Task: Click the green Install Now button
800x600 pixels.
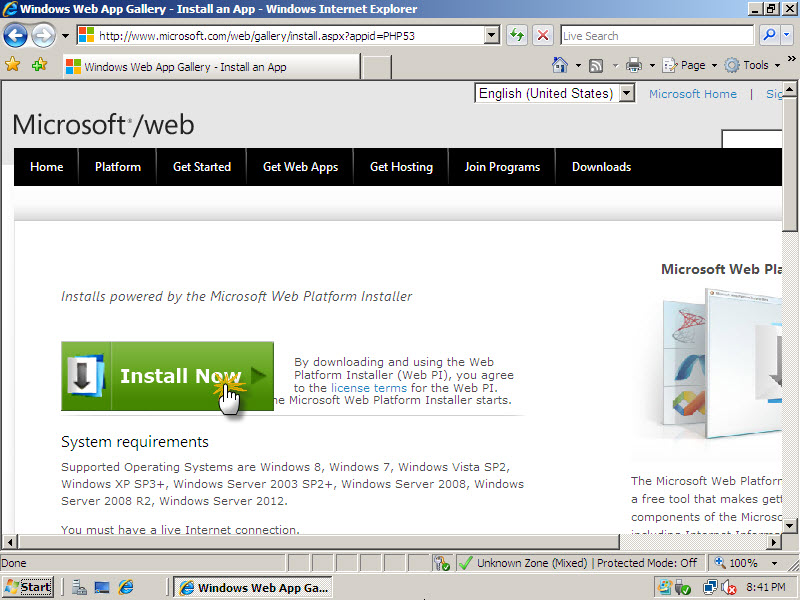Action: [167, 376]
